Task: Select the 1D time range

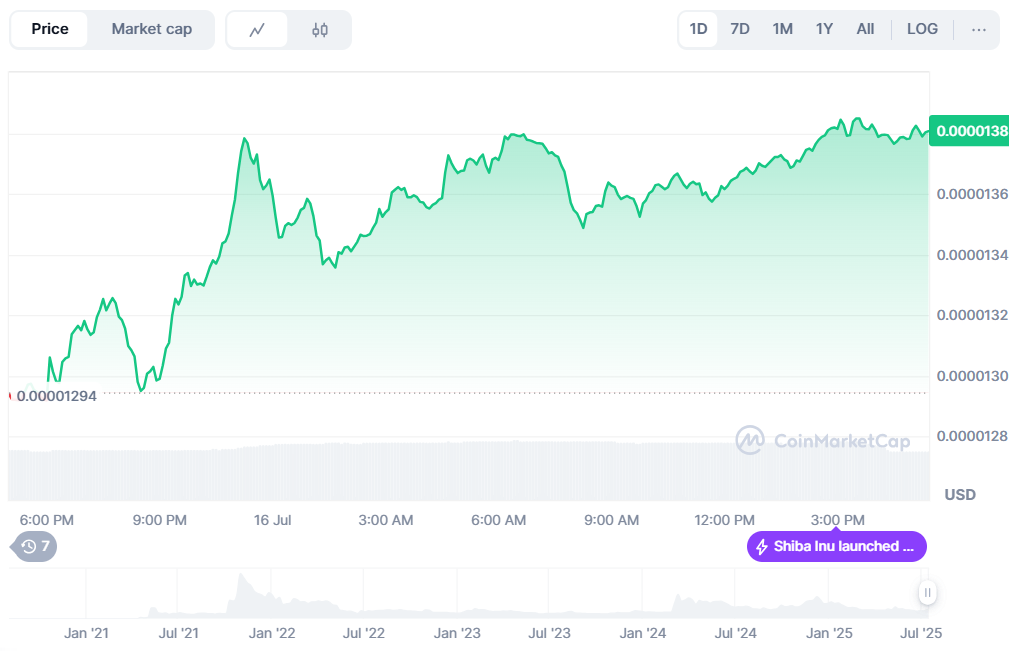Action: coord(698,29)
